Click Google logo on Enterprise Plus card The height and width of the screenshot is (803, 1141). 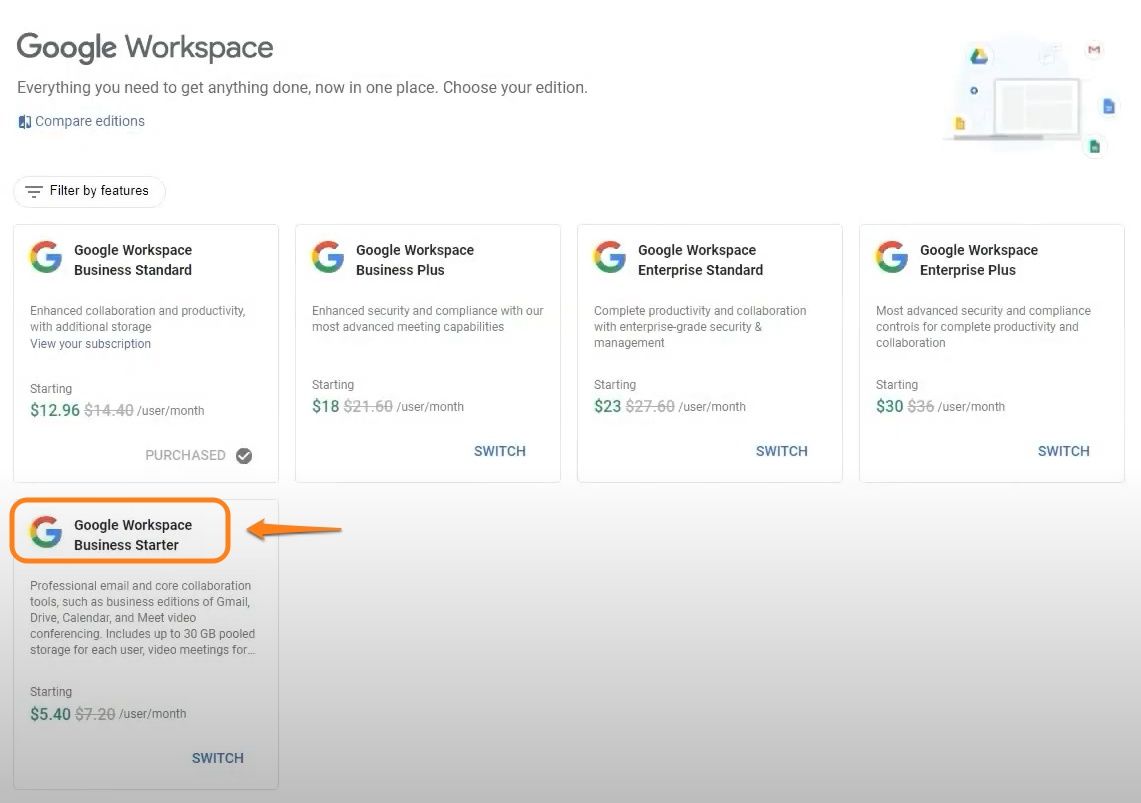(x=892, y=258)
